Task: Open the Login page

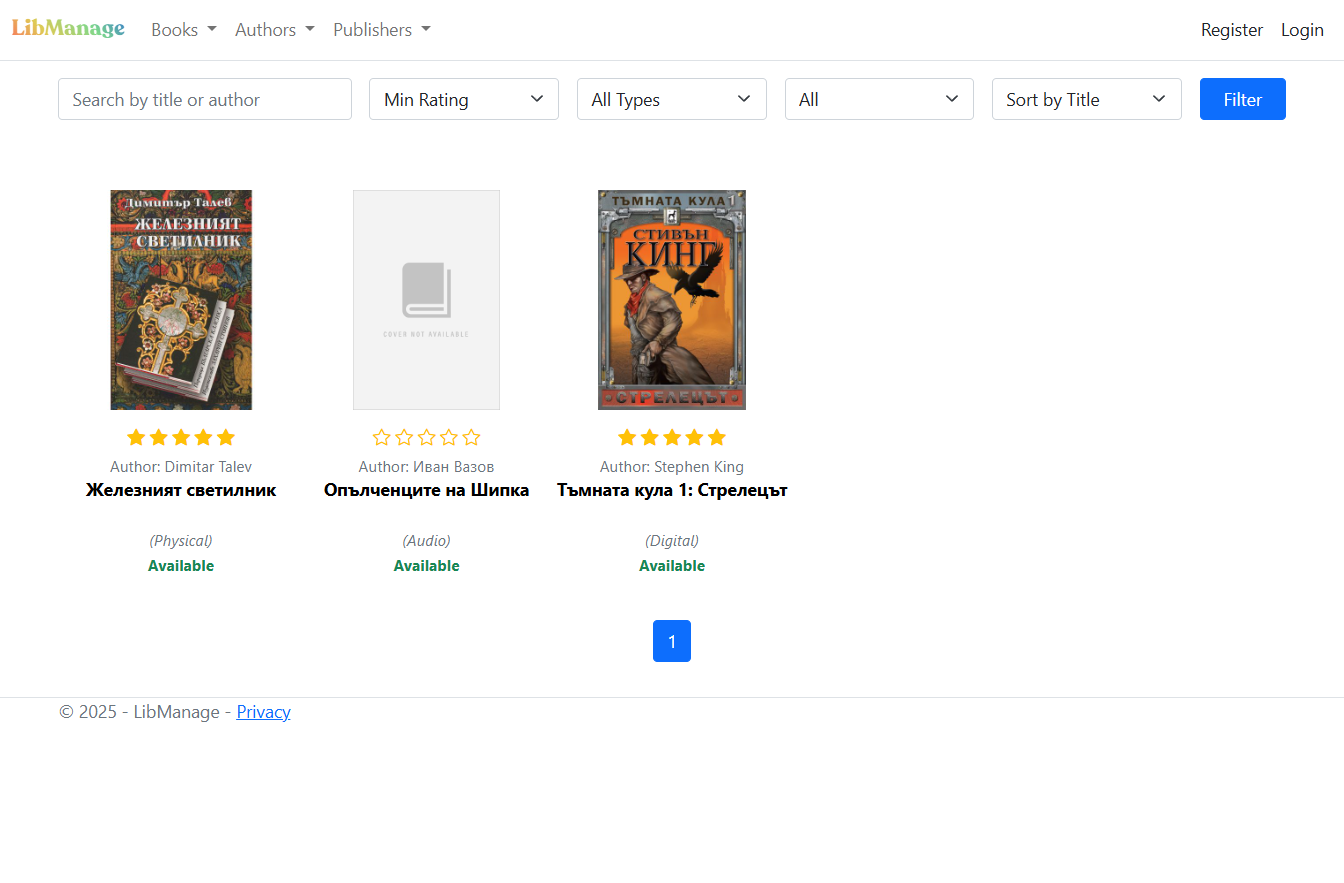Action: 1302,30
